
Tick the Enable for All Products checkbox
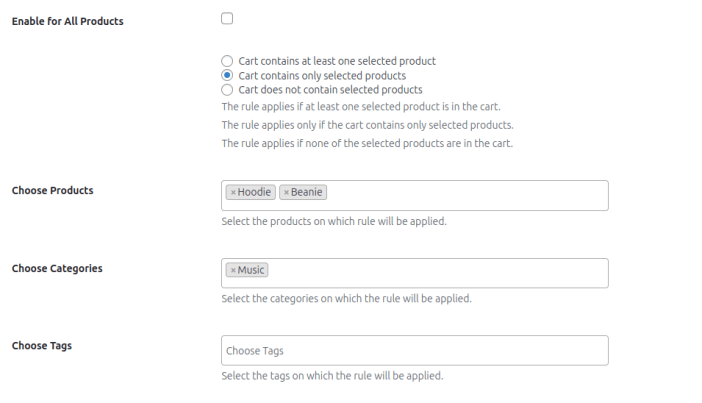pyautogui.click(x=227, y=19)
